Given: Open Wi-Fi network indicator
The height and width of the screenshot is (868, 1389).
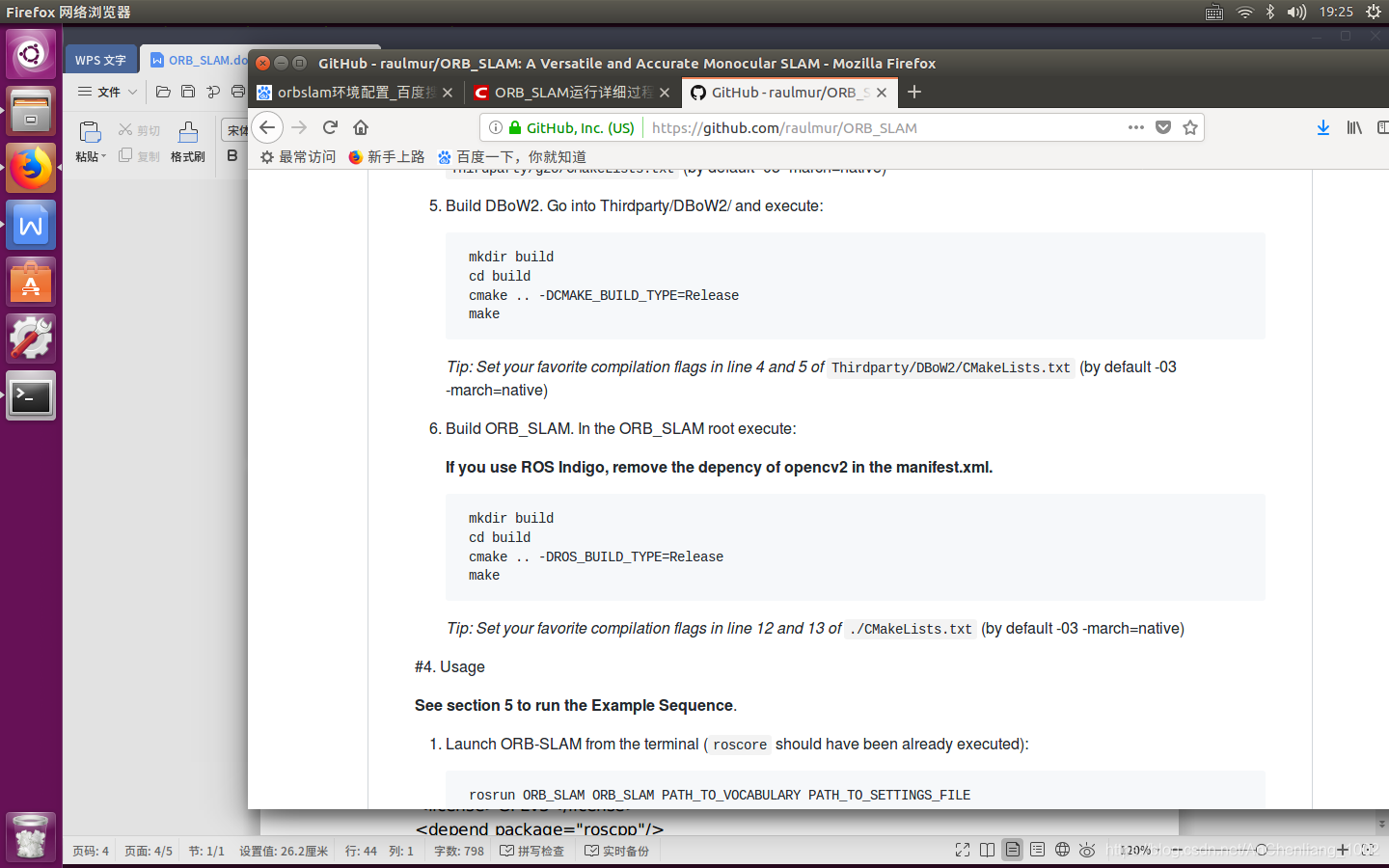Looking at the screenshot, I should point(1245,12).
